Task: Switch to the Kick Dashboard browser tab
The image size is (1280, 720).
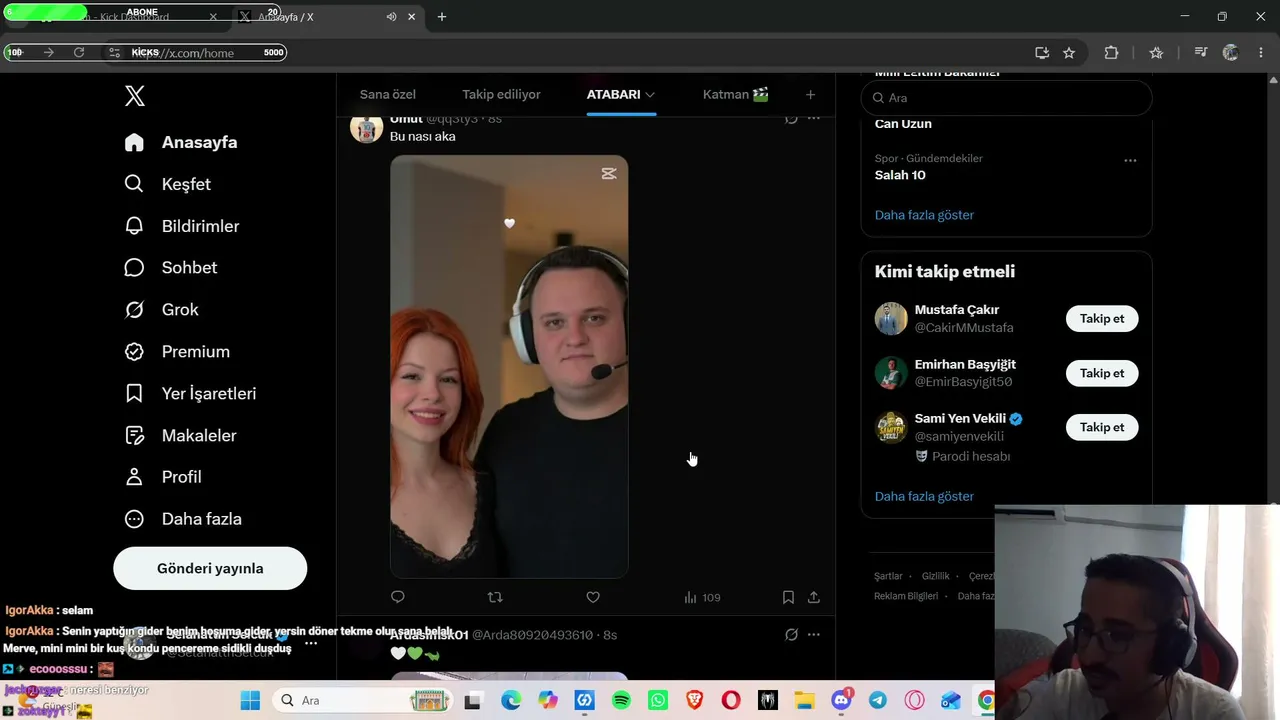Action: click(115, 17)
